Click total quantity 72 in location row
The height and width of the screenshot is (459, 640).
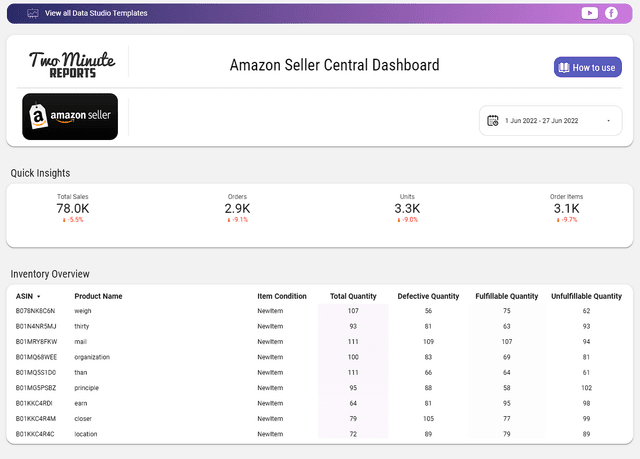coord(353,434)
